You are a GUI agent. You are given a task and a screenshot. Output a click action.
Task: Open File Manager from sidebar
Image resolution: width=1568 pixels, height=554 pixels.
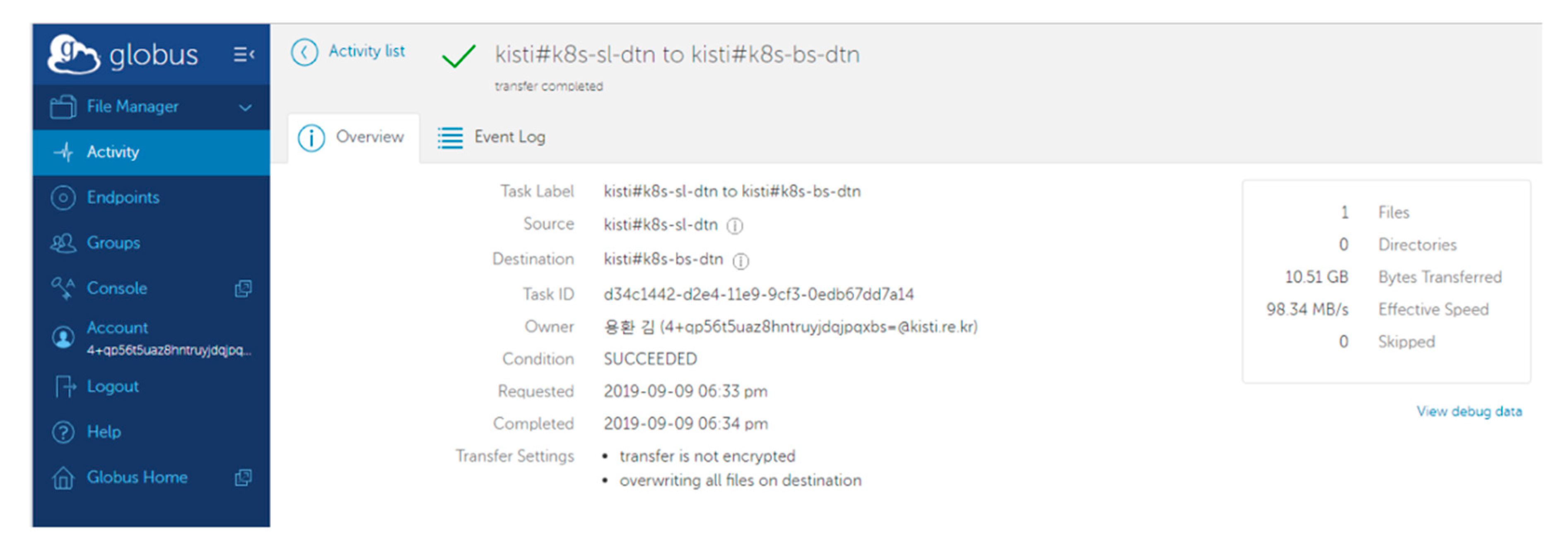(132, 106)
